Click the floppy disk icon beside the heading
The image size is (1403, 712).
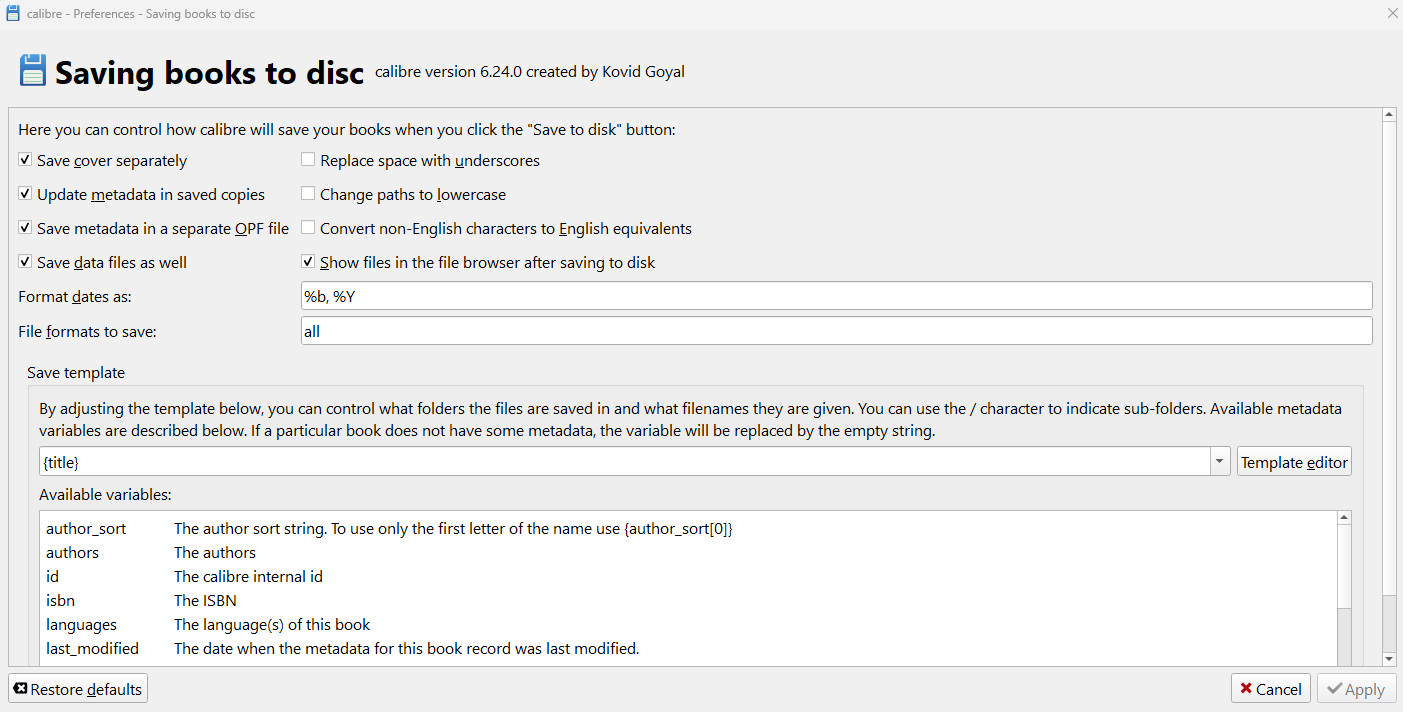33,71
